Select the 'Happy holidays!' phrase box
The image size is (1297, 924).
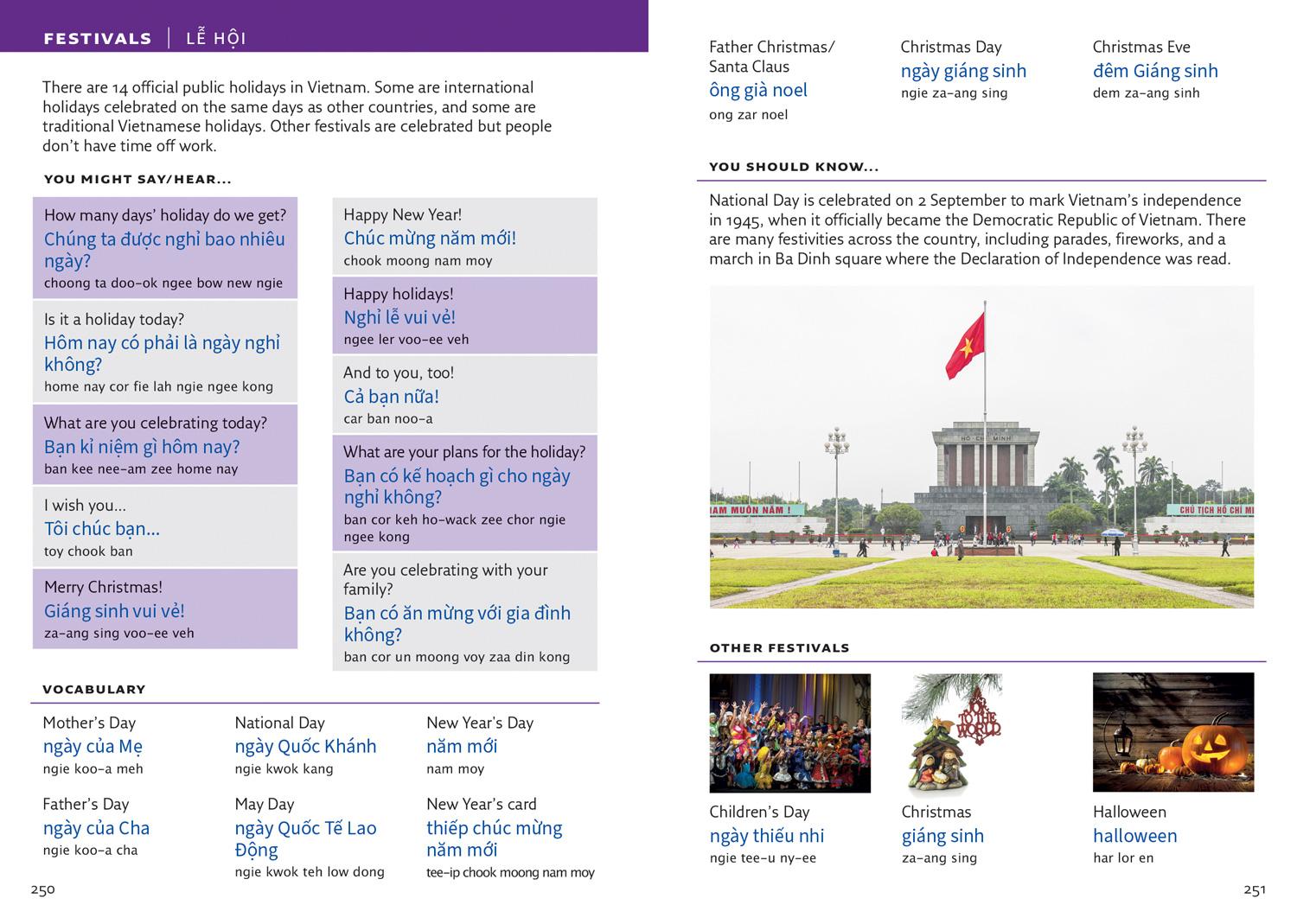464,315
